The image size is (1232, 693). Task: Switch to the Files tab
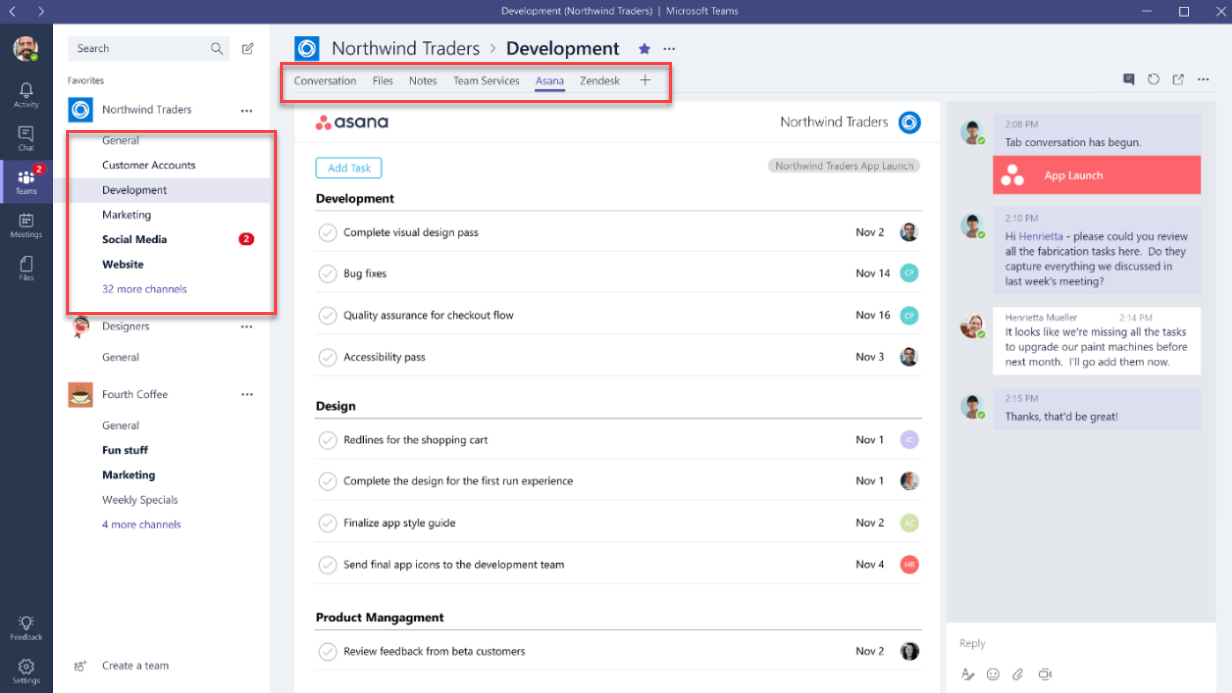pyautogui.click(x=383, y=81)
